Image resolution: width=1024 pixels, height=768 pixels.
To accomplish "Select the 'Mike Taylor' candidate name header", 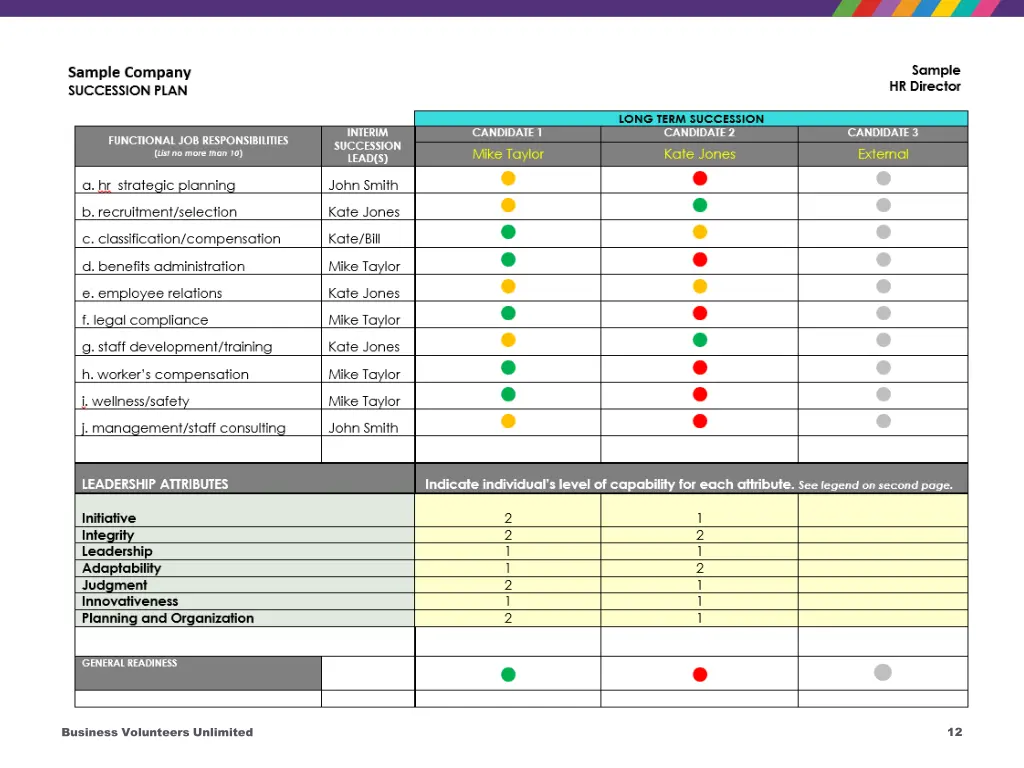I will coord(508,154).
